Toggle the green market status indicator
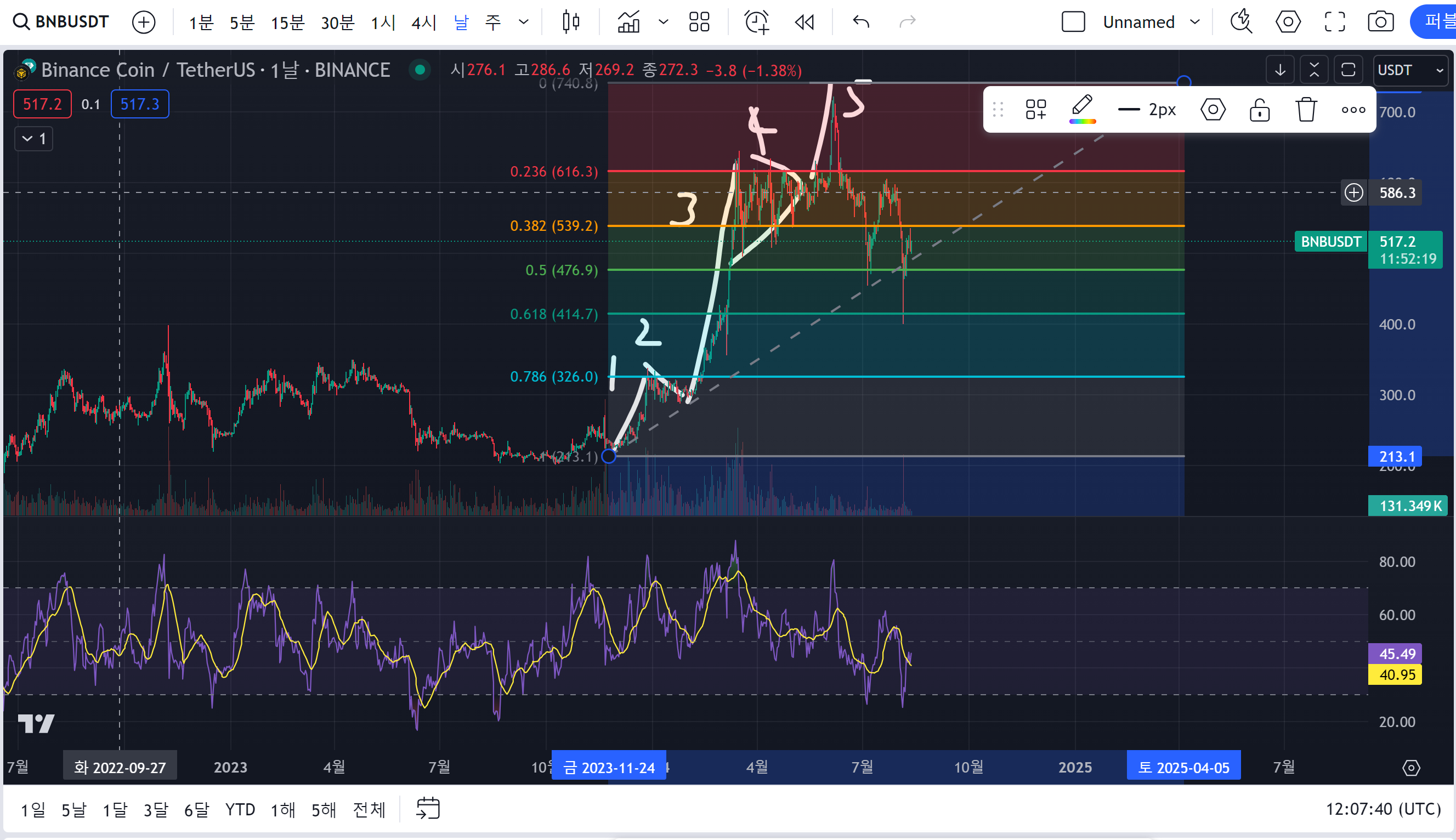The height and width of the screenshot is (840, 1456). point(420,70)
